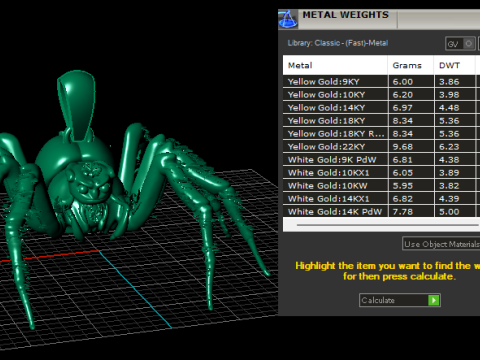Image resolution: width=480 pixels, height=360 pixels.
Task: Select the White Gold:14K PdW row
Action: (x=381, y=211)
